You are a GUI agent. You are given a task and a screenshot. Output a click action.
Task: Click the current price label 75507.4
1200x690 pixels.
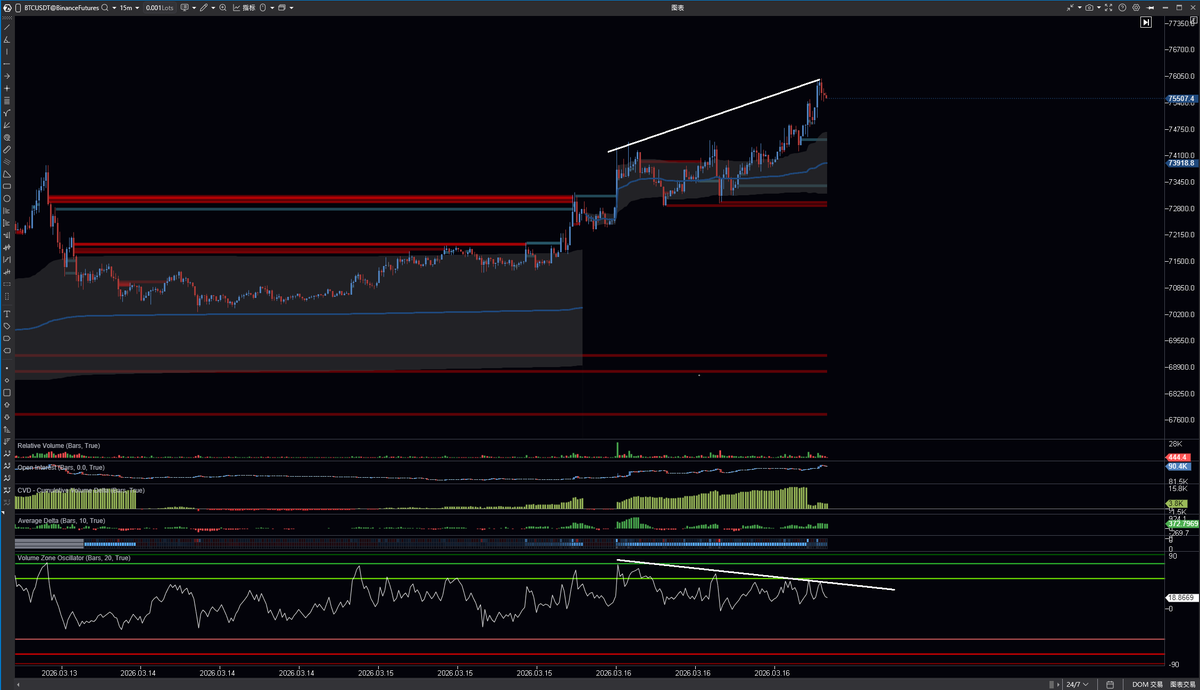coord(1181,99)
